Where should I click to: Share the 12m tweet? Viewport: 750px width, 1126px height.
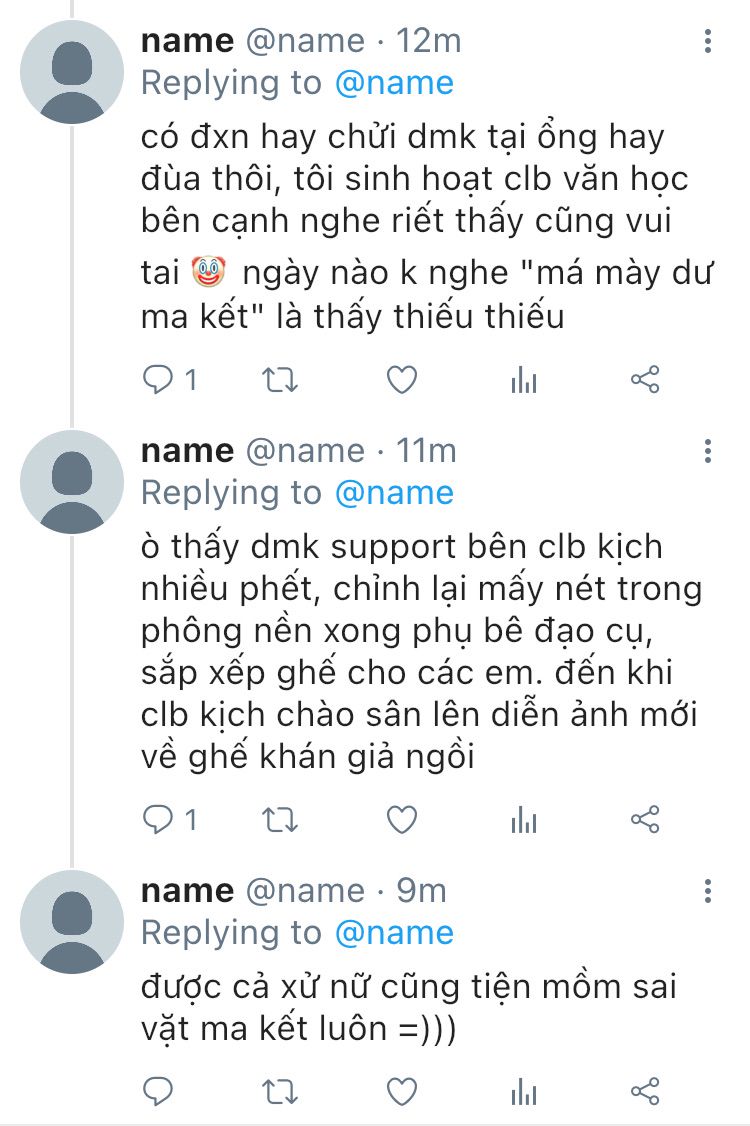pyautogui.click(x=645, y=380)
